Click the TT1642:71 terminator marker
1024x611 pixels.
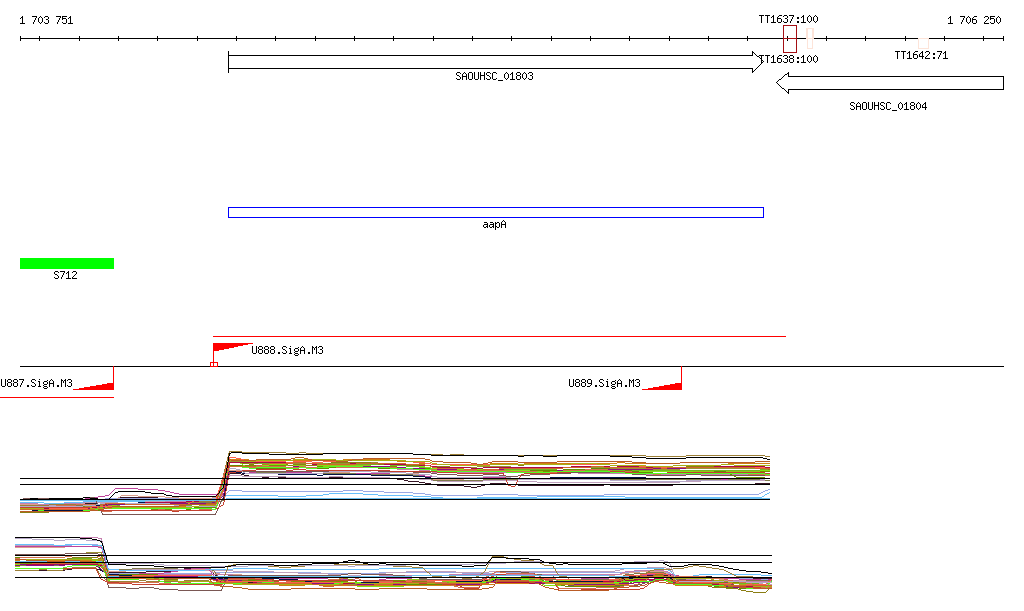pos(923,42)
